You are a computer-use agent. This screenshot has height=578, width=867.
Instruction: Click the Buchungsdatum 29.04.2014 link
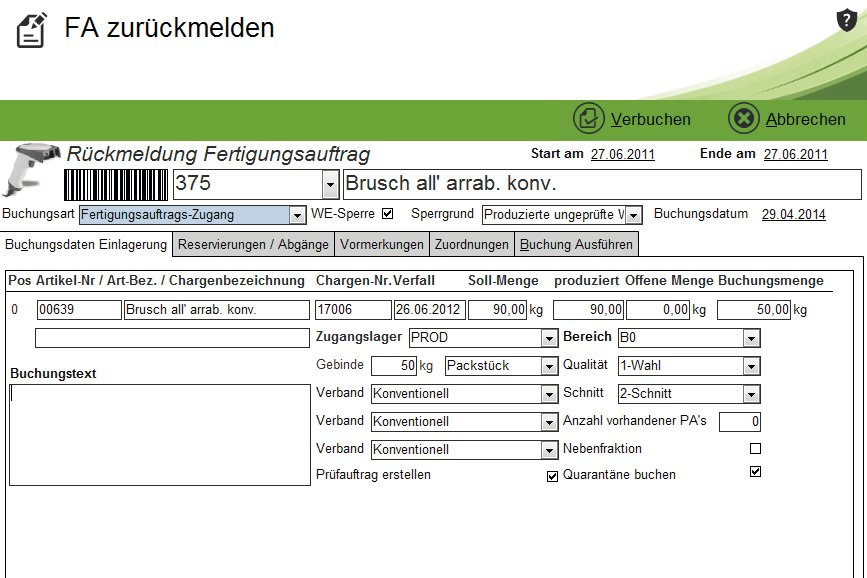click(x=793, y=214)
